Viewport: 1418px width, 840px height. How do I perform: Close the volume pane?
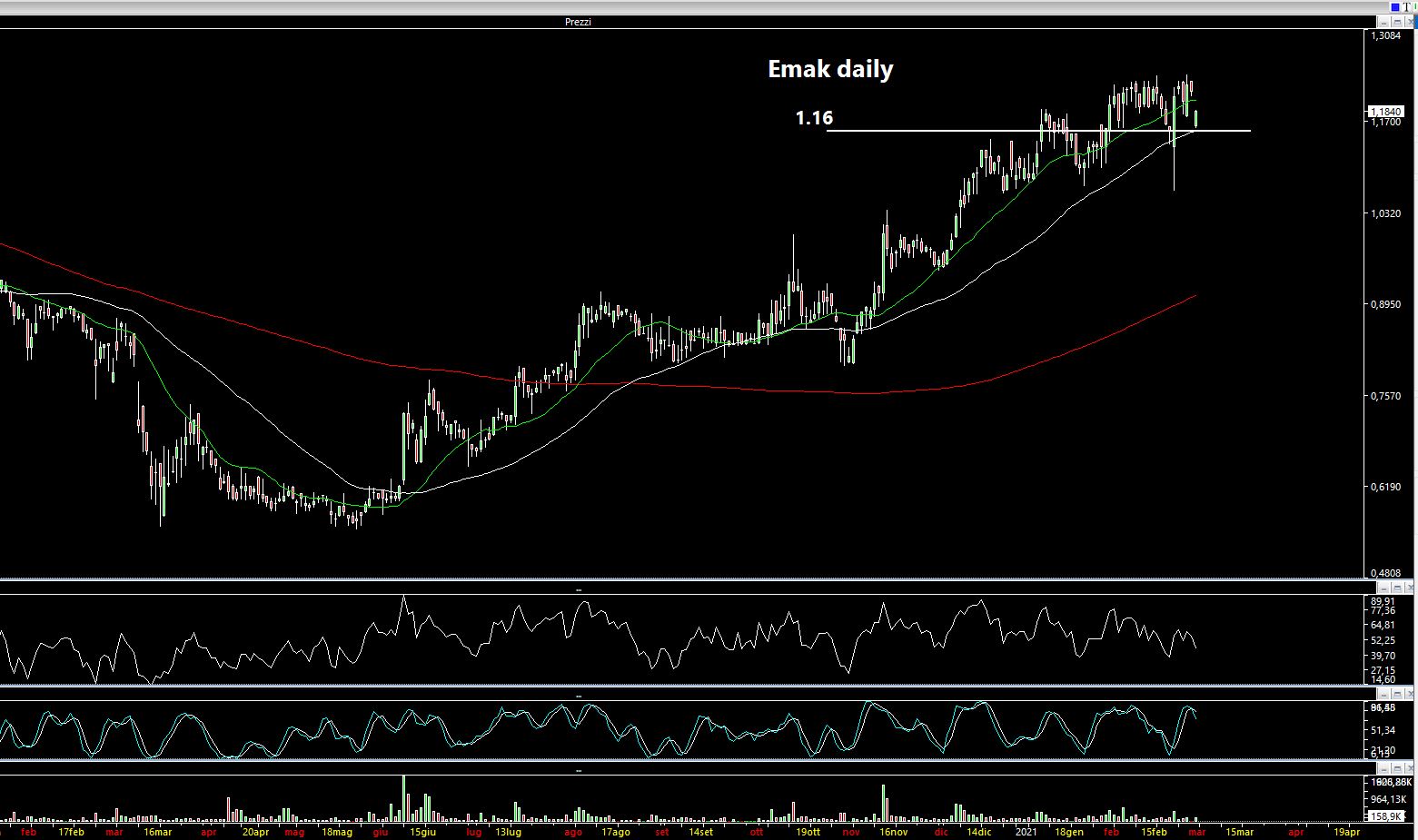(1409, 769)
